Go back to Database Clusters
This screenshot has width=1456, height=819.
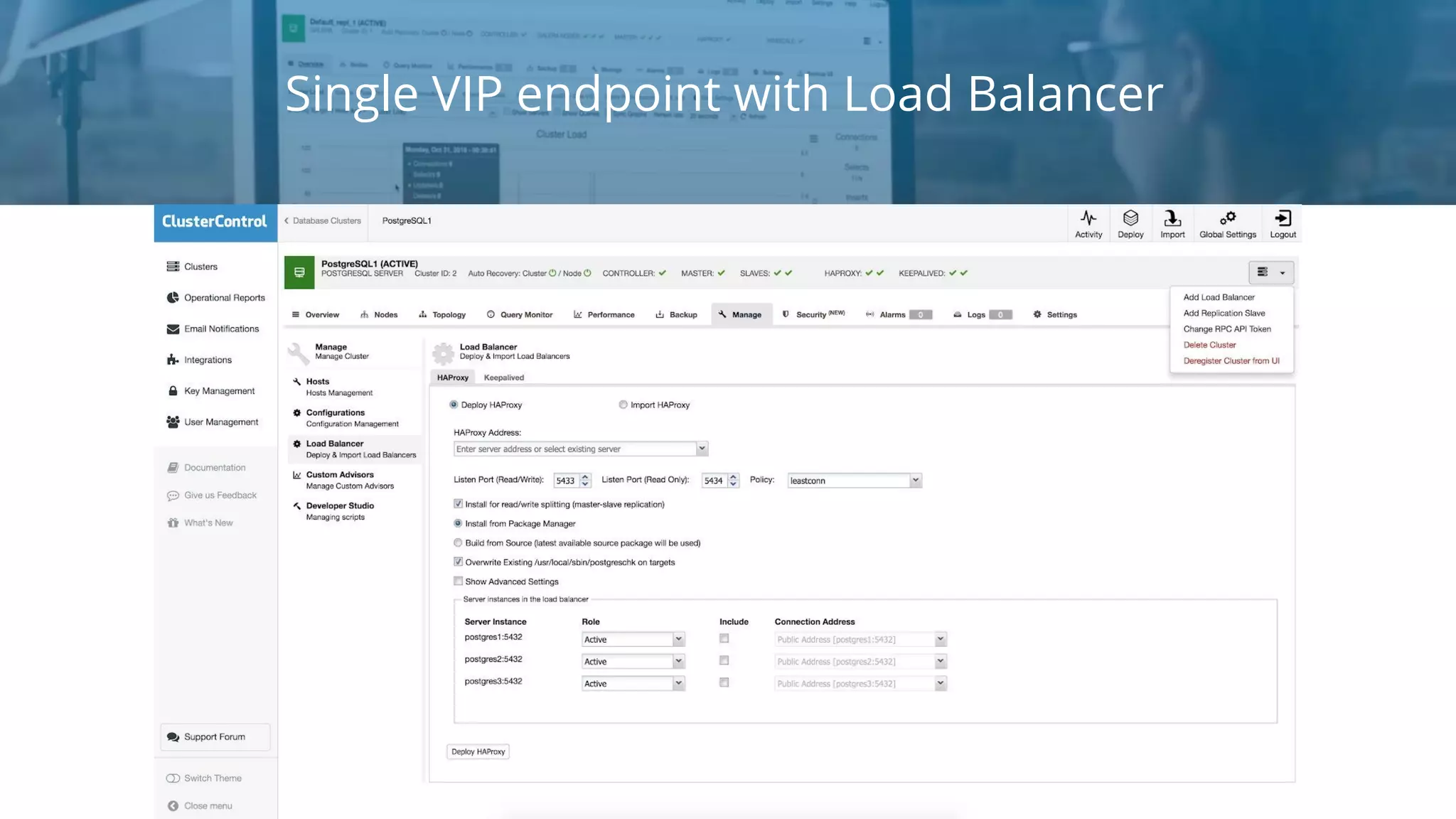point(323,220)
